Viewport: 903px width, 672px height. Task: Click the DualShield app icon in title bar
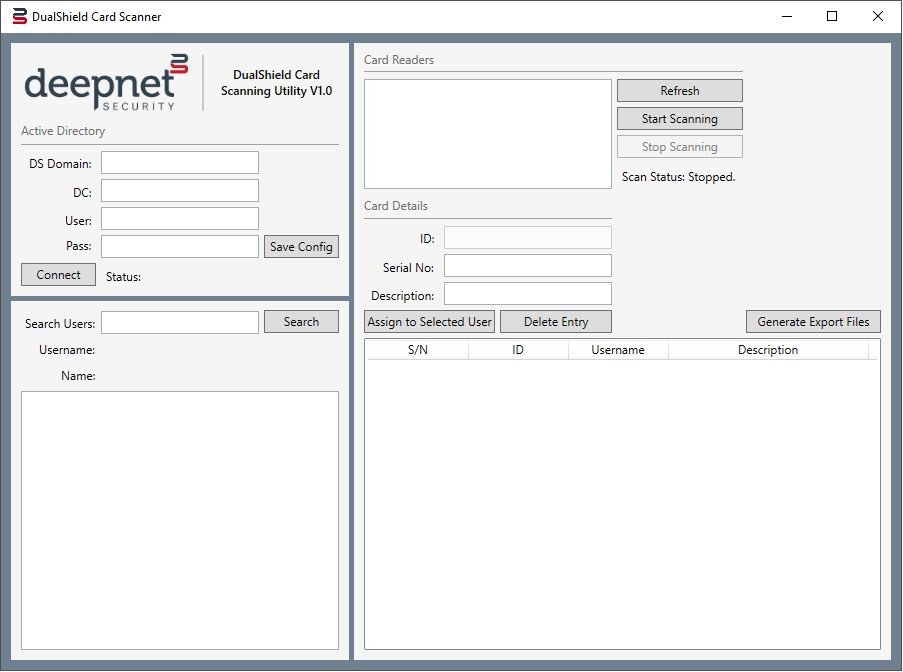19,16
